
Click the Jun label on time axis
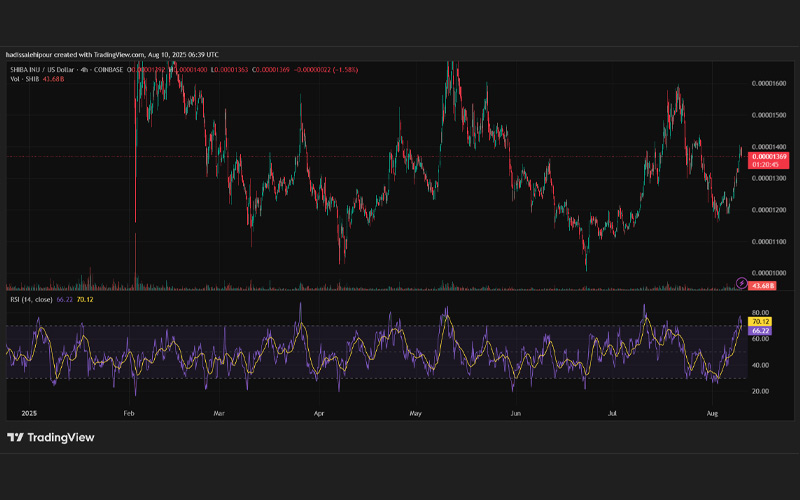pos(516,413)
